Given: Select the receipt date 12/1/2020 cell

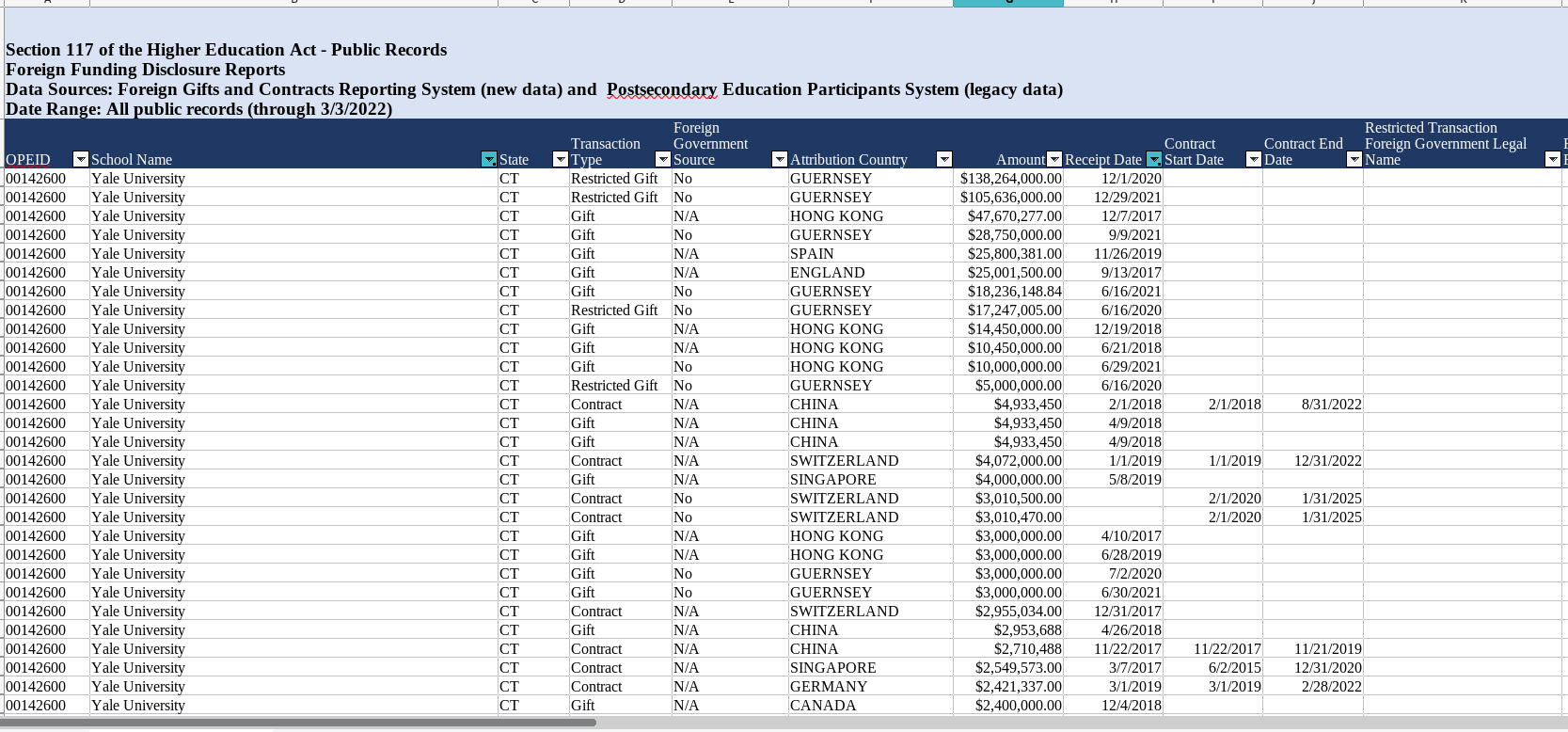Looking at the screenshot, I should coord(1114,179).
